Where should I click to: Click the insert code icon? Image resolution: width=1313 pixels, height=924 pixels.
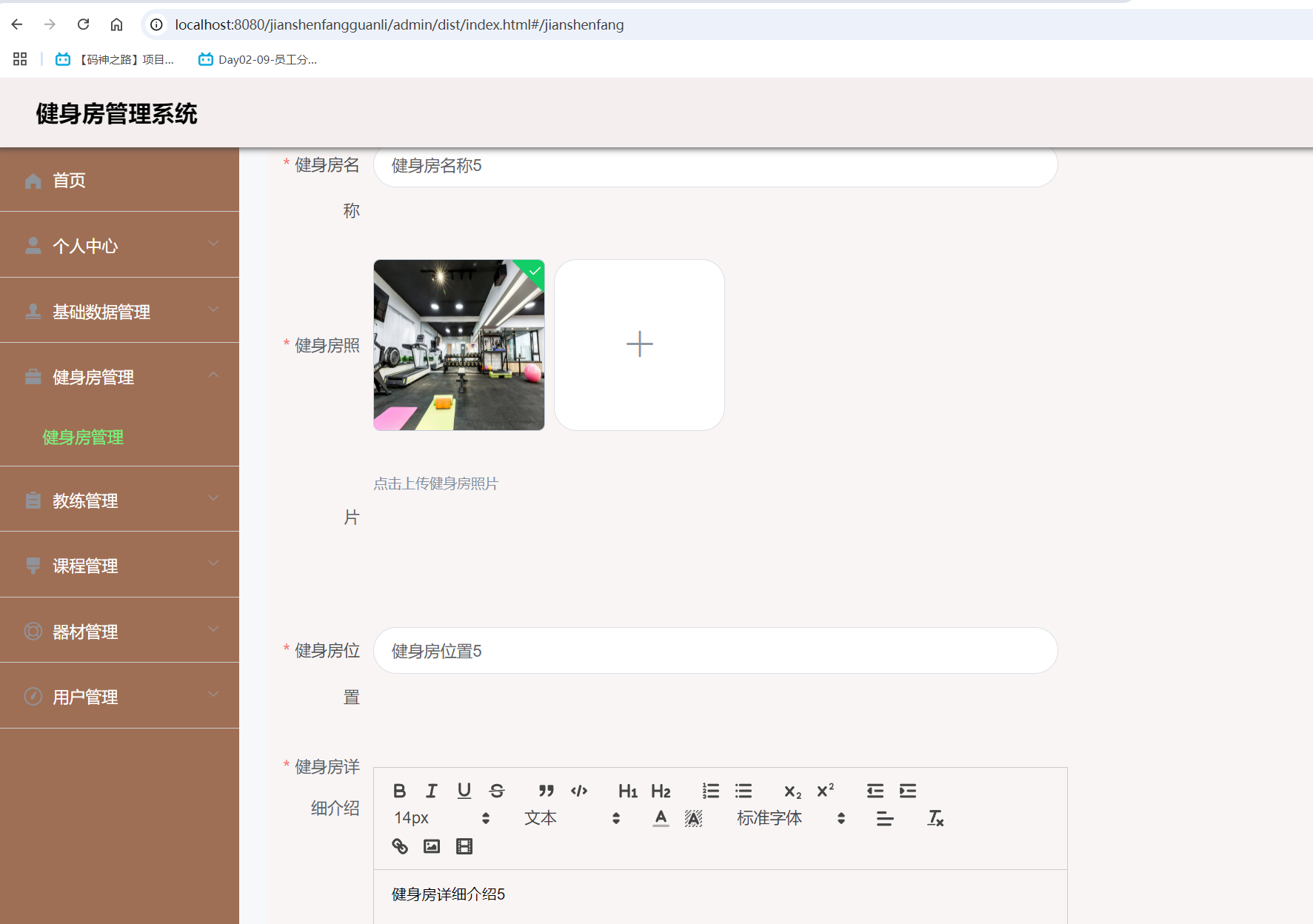click(579, 791)
